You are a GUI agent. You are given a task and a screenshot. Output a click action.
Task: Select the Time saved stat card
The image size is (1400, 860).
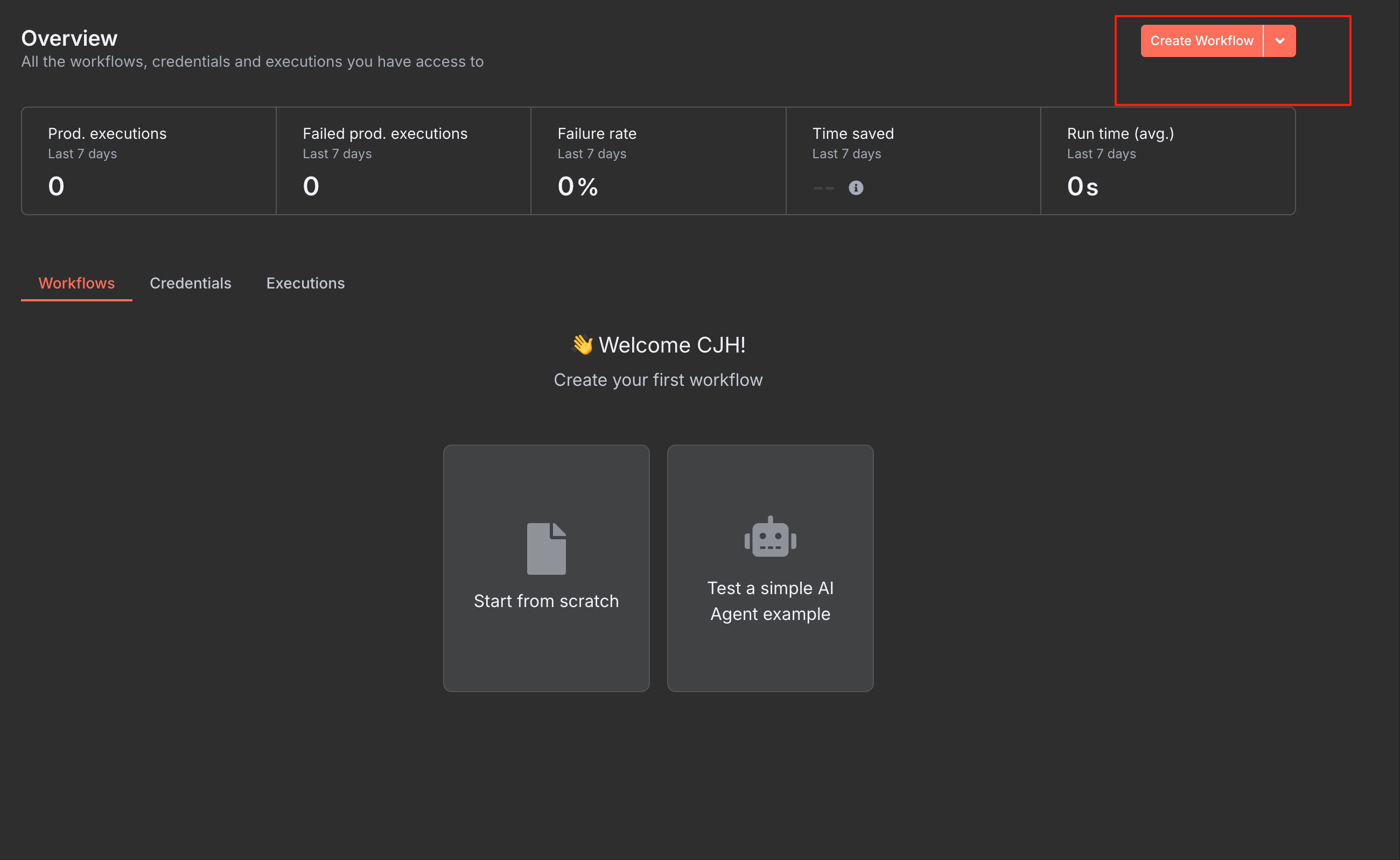[x=913, y=161]
